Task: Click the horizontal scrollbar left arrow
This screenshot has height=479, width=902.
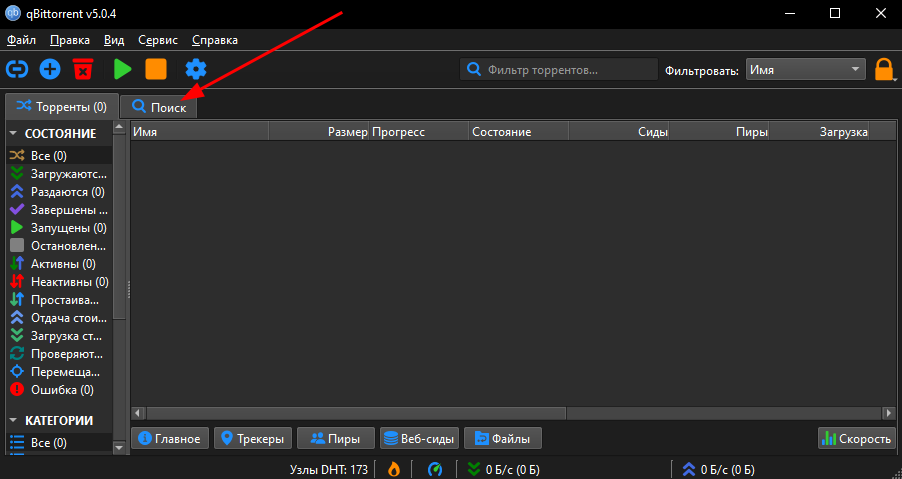Action: point(138,413)
